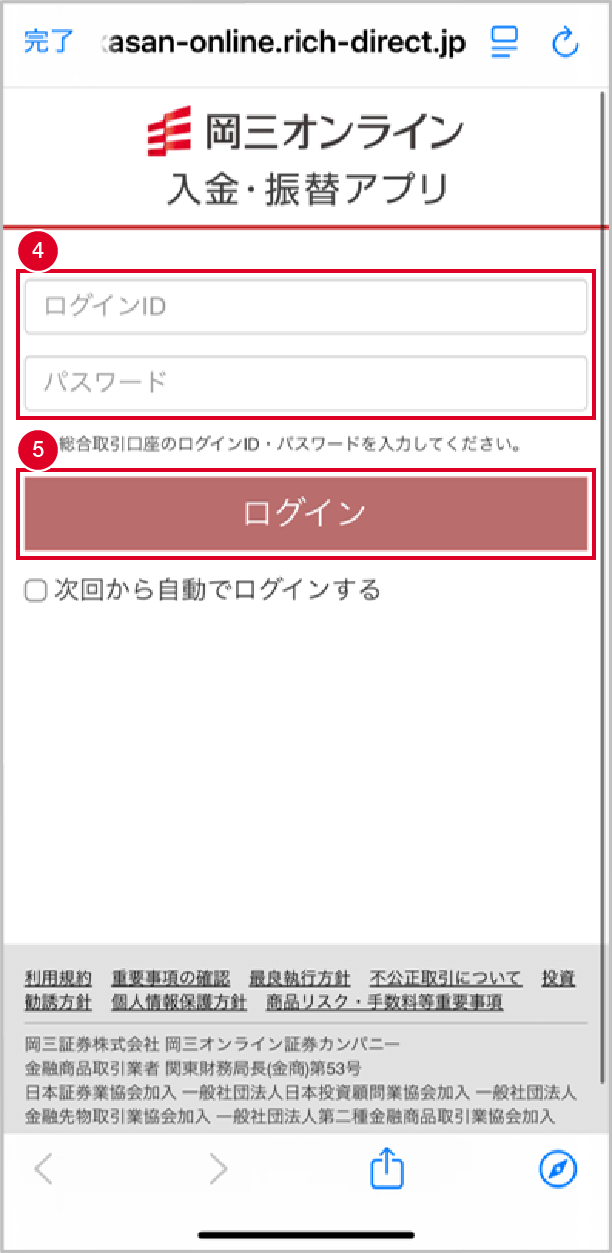
Task: Tap the 完了 button to close browser
Action: pyautogui.click(x=48, y=43)
